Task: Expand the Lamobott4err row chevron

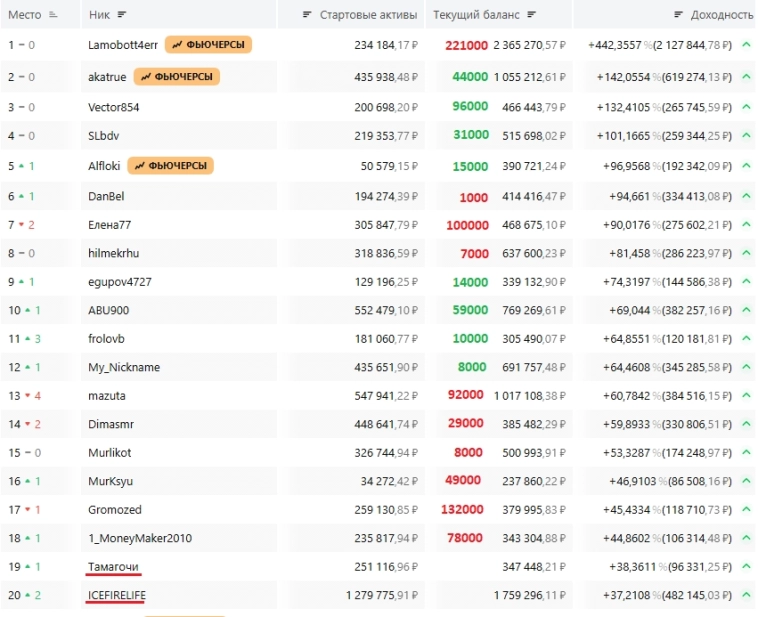Action: (x=746, y=45)
